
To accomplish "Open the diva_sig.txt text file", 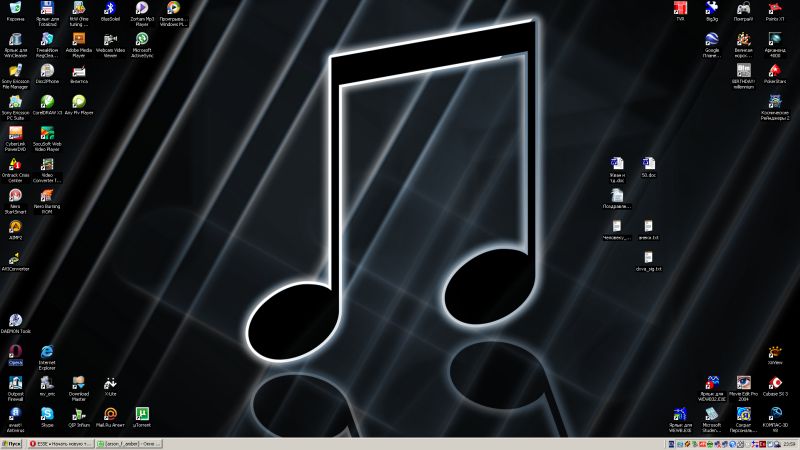I will click(648, 261).
